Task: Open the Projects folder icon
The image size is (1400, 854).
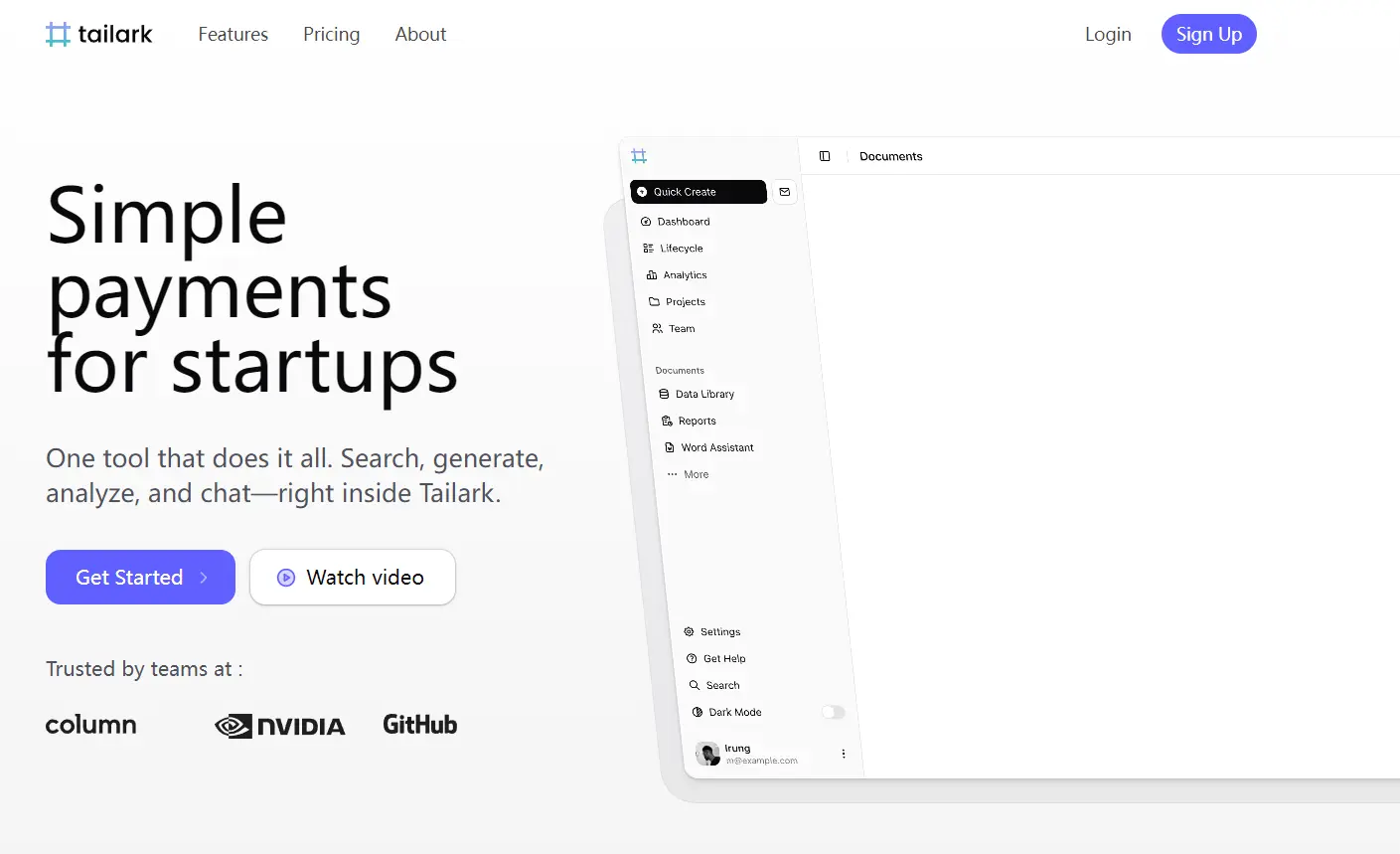Action: coord(654,301)
